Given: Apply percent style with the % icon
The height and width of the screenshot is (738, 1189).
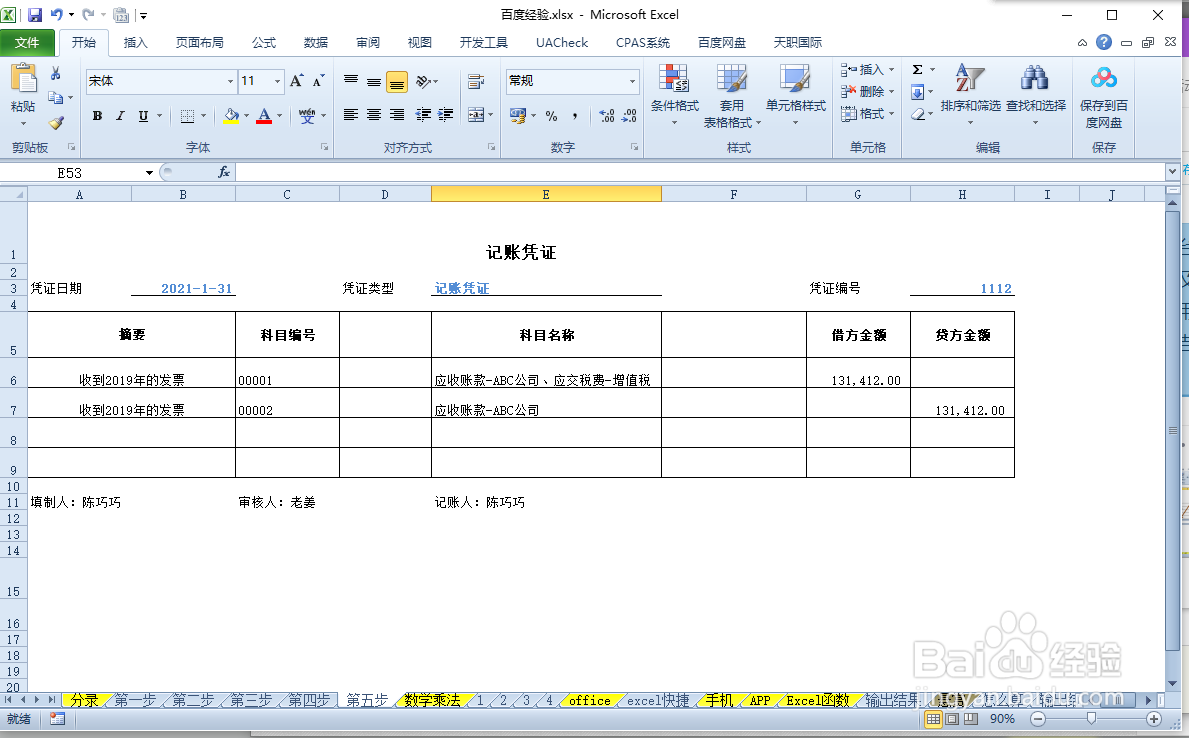Looking at the screenshot, I should coord(551,116).
